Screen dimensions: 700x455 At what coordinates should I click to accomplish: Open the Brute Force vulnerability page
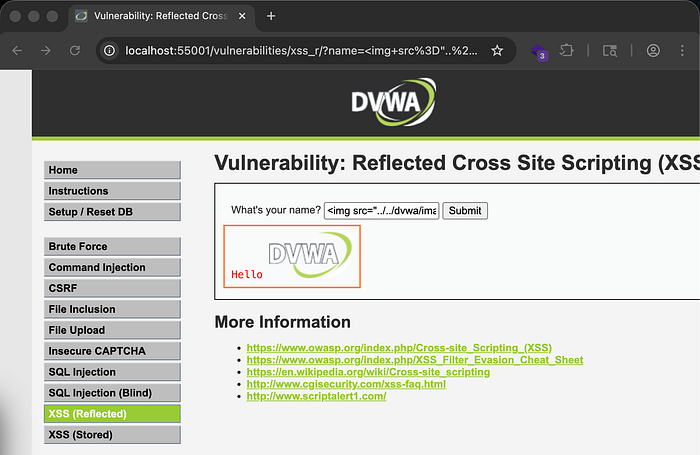[112, 246]
